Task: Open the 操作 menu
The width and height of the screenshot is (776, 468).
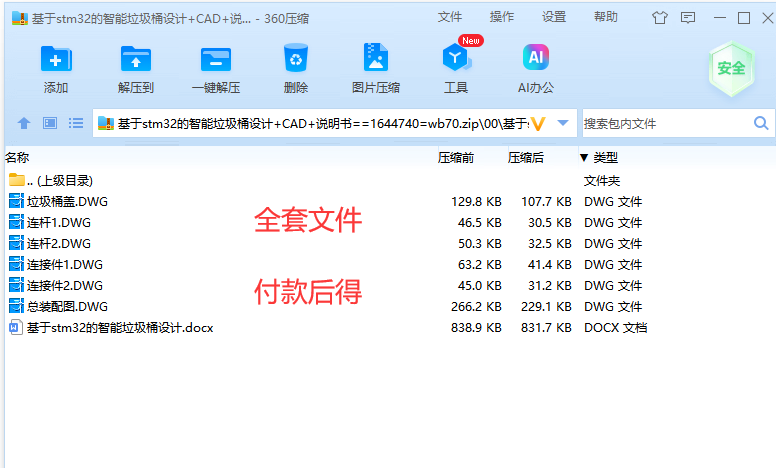Action: click(502, 17)
